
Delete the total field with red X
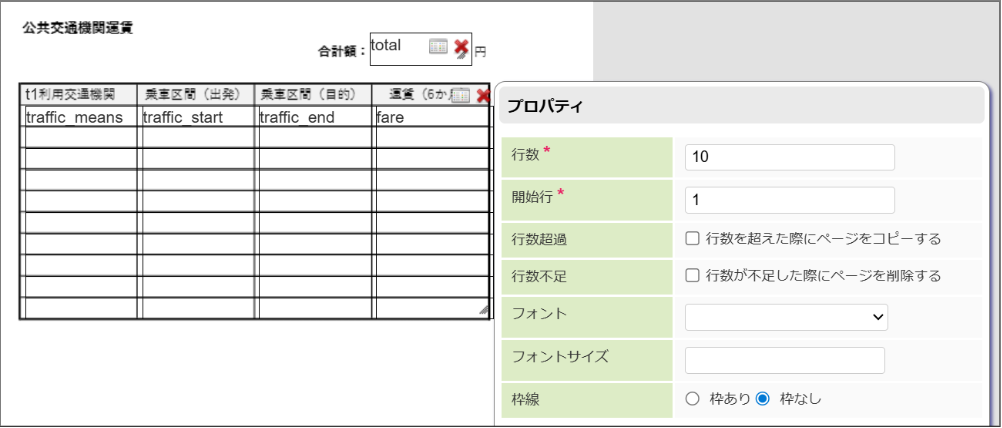tap(461, 47)
